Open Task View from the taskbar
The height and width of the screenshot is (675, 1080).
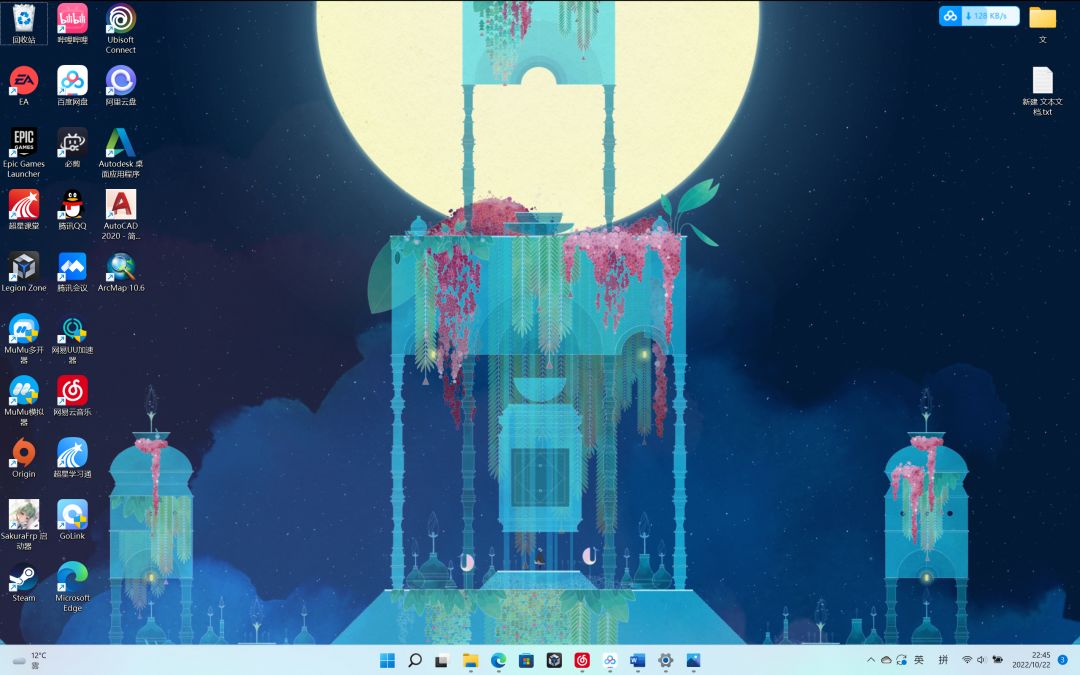pos(442,661)
